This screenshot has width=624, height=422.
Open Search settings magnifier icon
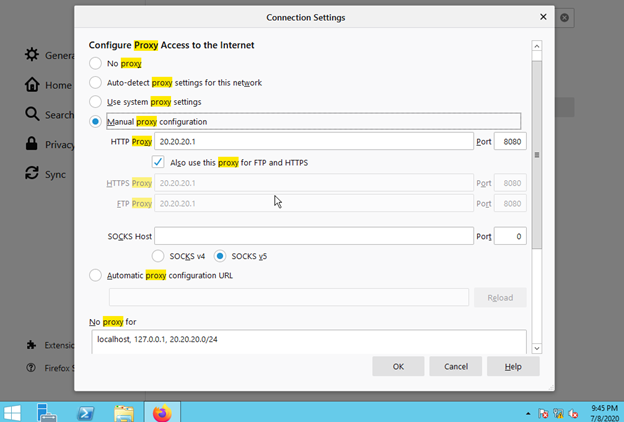pyautogui.click(x=32, y=114)
